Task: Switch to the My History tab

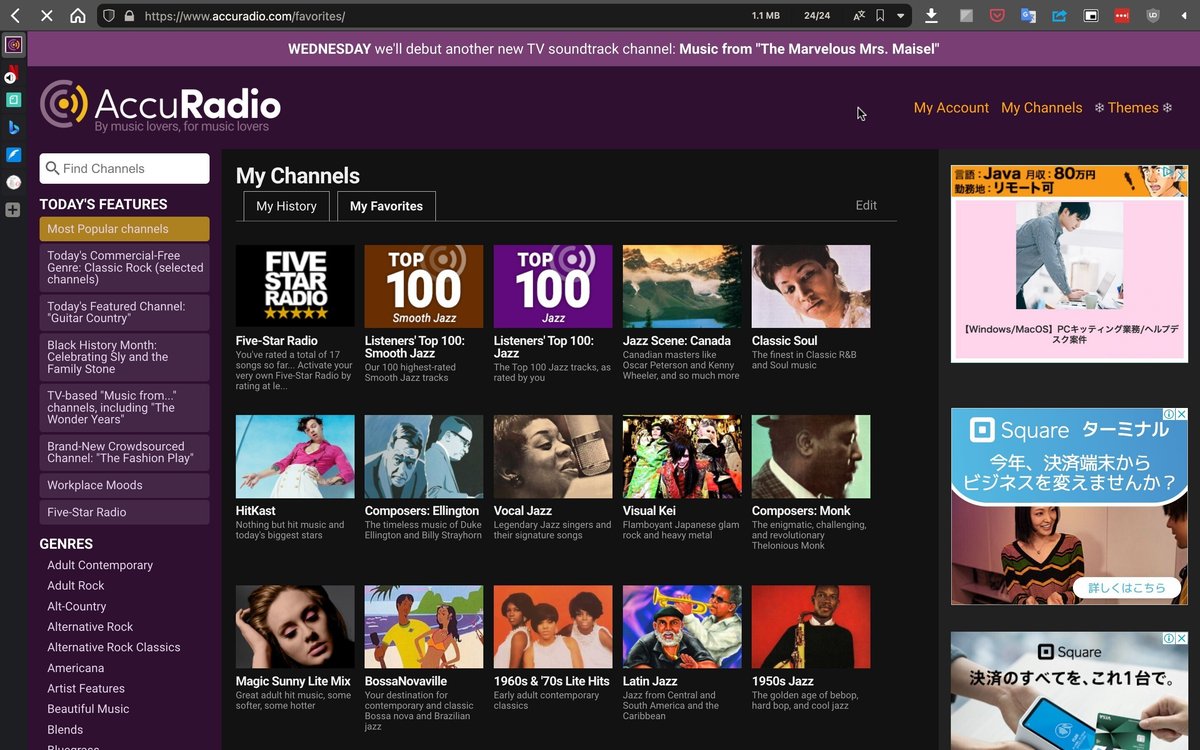Action: pos(286,206)
